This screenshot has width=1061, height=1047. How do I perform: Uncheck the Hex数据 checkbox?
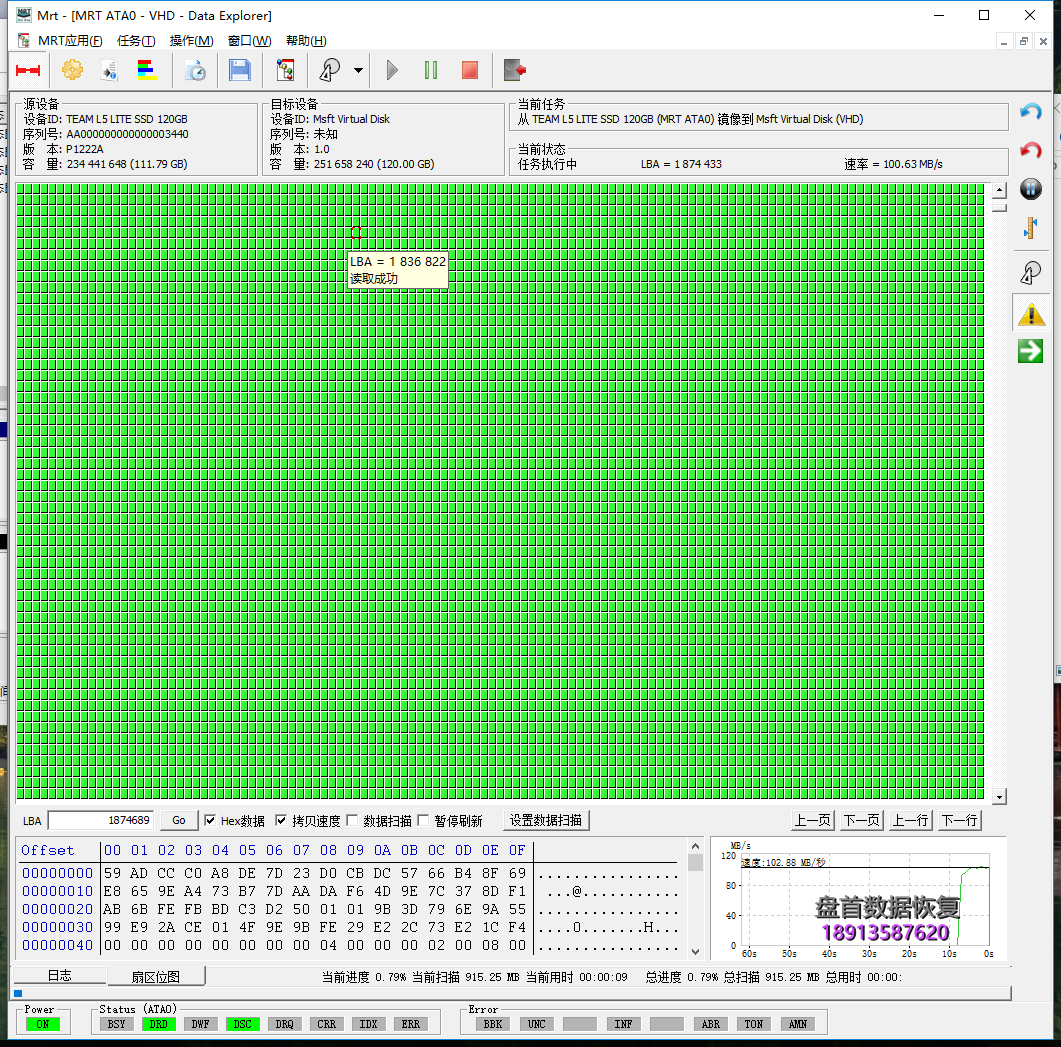[x=211, y=821]
